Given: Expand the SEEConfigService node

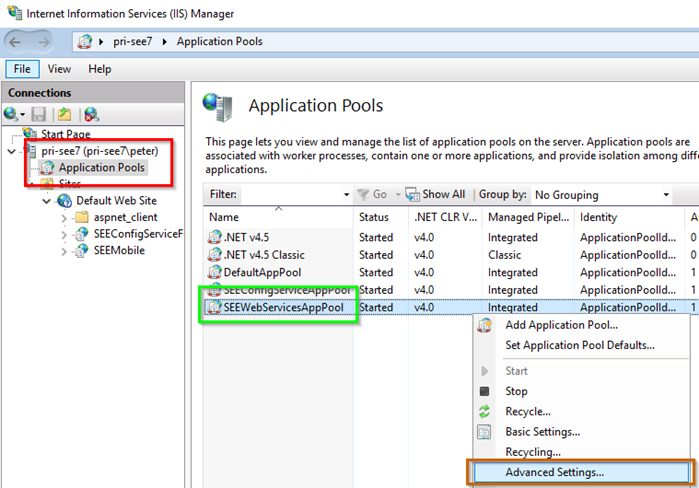Looking at the screenshot, I should pos(64,234).
